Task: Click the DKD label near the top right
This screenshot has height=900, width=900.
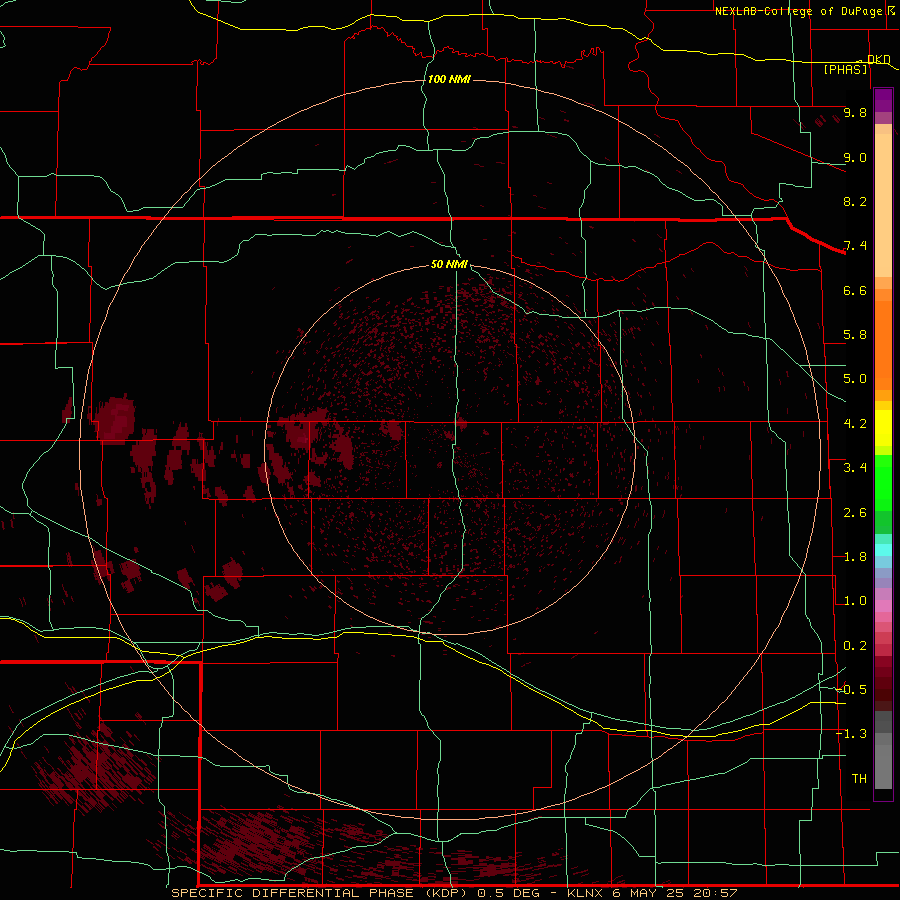Action: click(879, 59)
